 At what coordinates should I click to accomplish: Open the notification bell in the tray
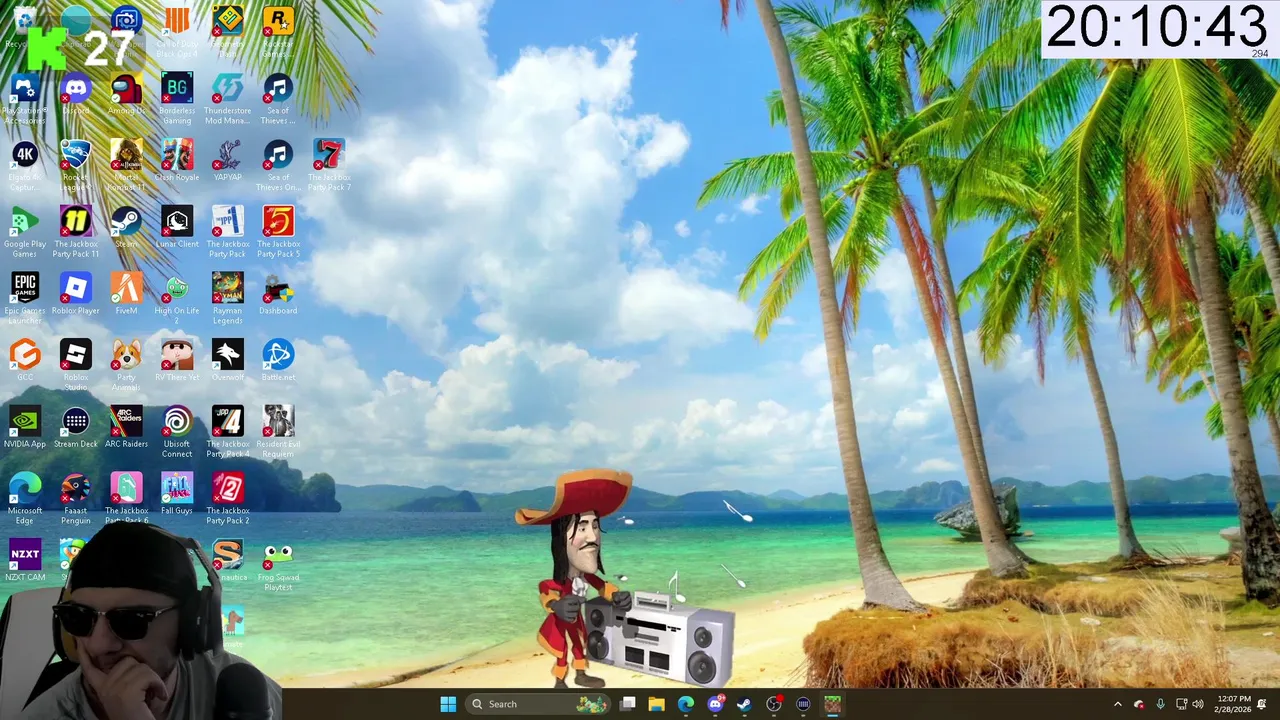click(x=1263, y=704)
